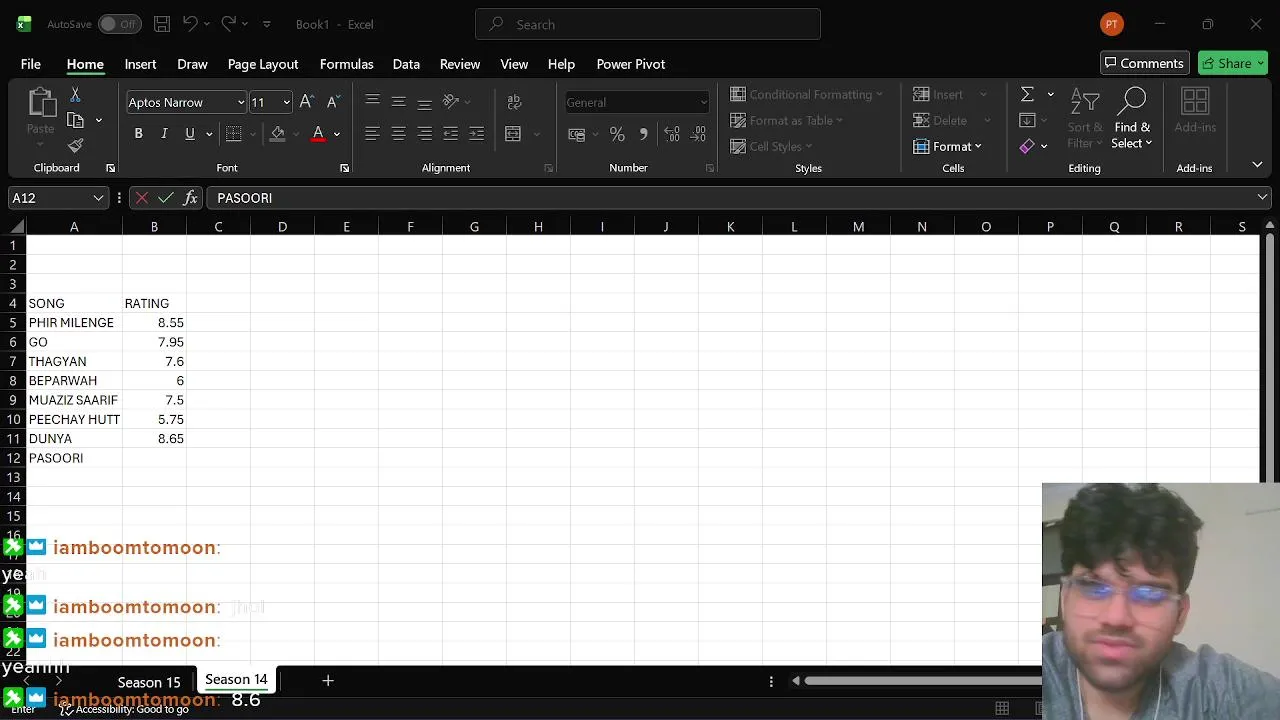Open Find & Select

pyautogui.click(x=1132, y=119)
